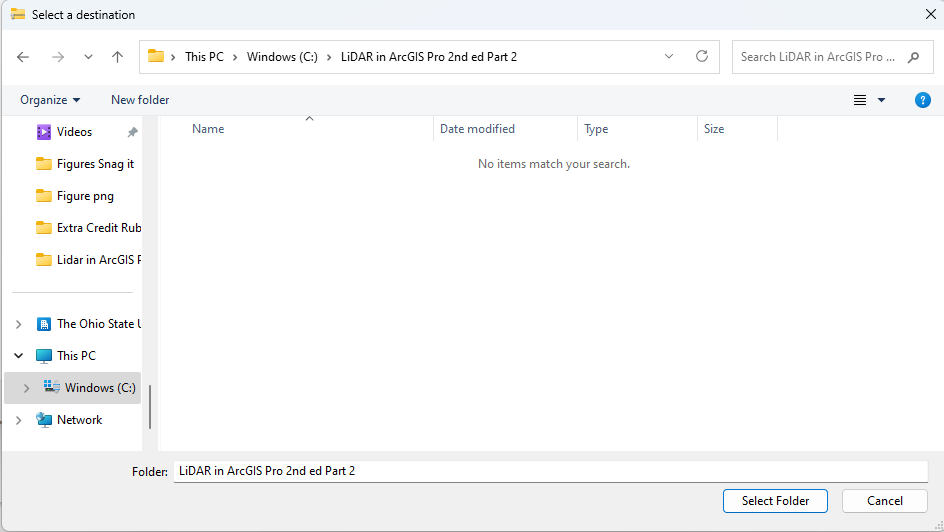Refresh the current folder view
This screenshot has height=532, width=944.
[702, 57]
